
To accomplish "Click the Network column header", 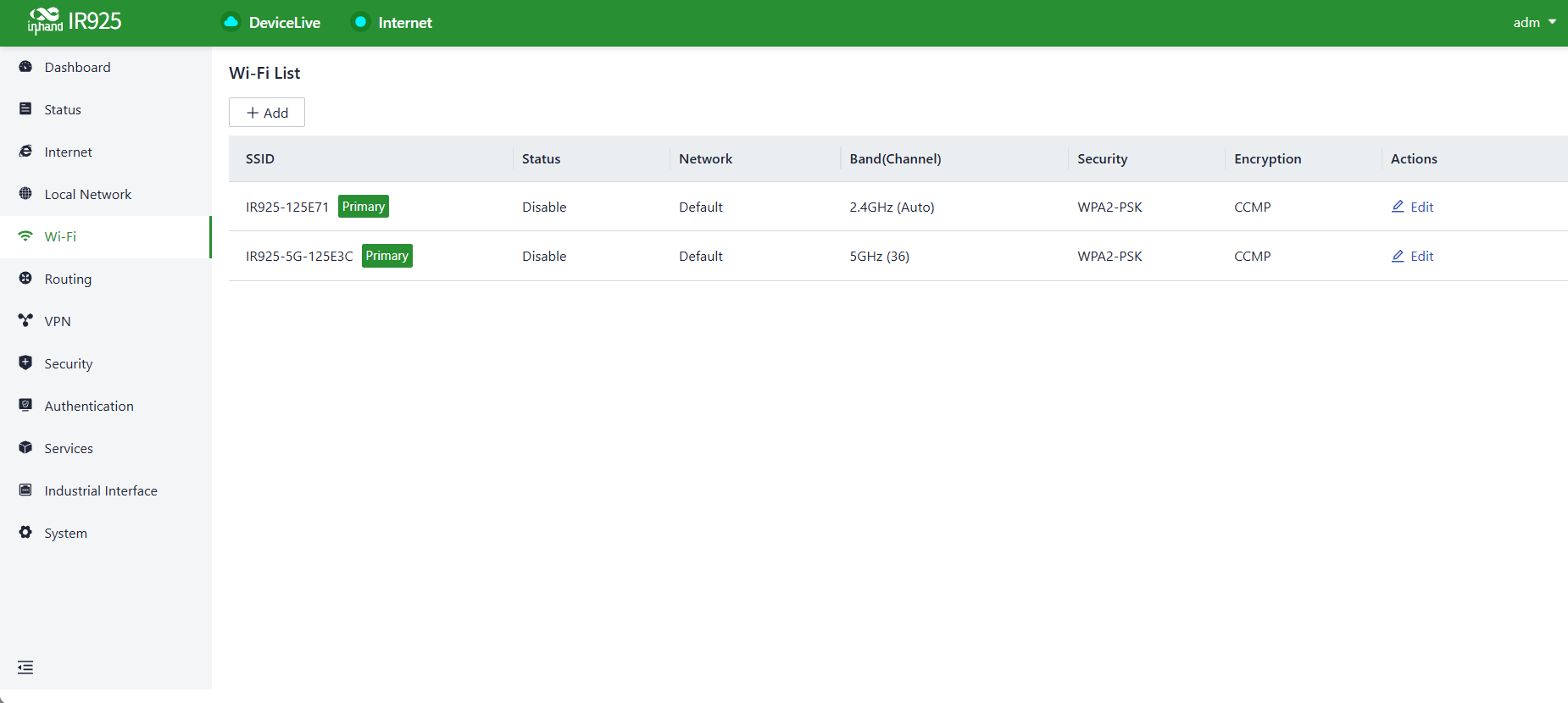I will click(706, 159).
